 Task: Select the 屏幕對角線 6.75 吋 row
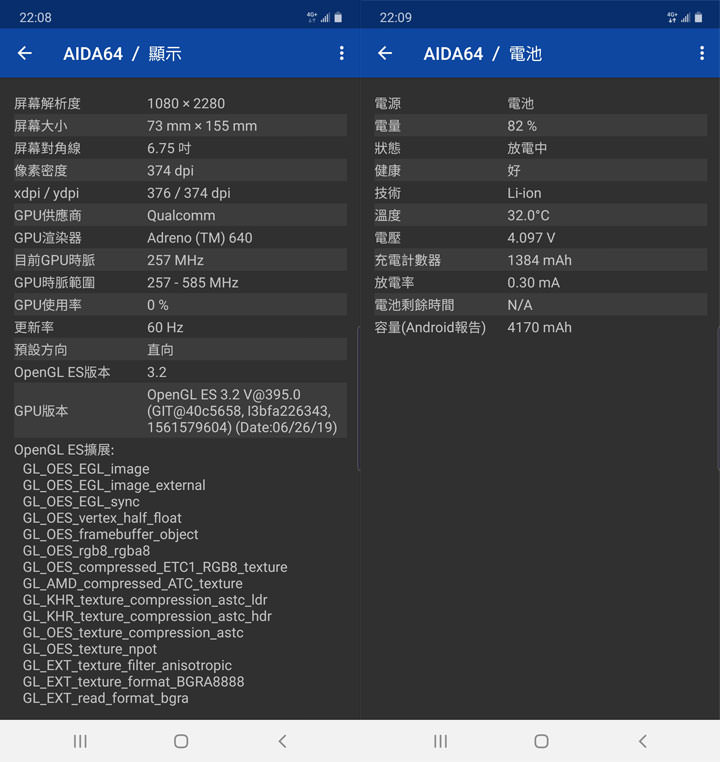(x=180, y=148)
